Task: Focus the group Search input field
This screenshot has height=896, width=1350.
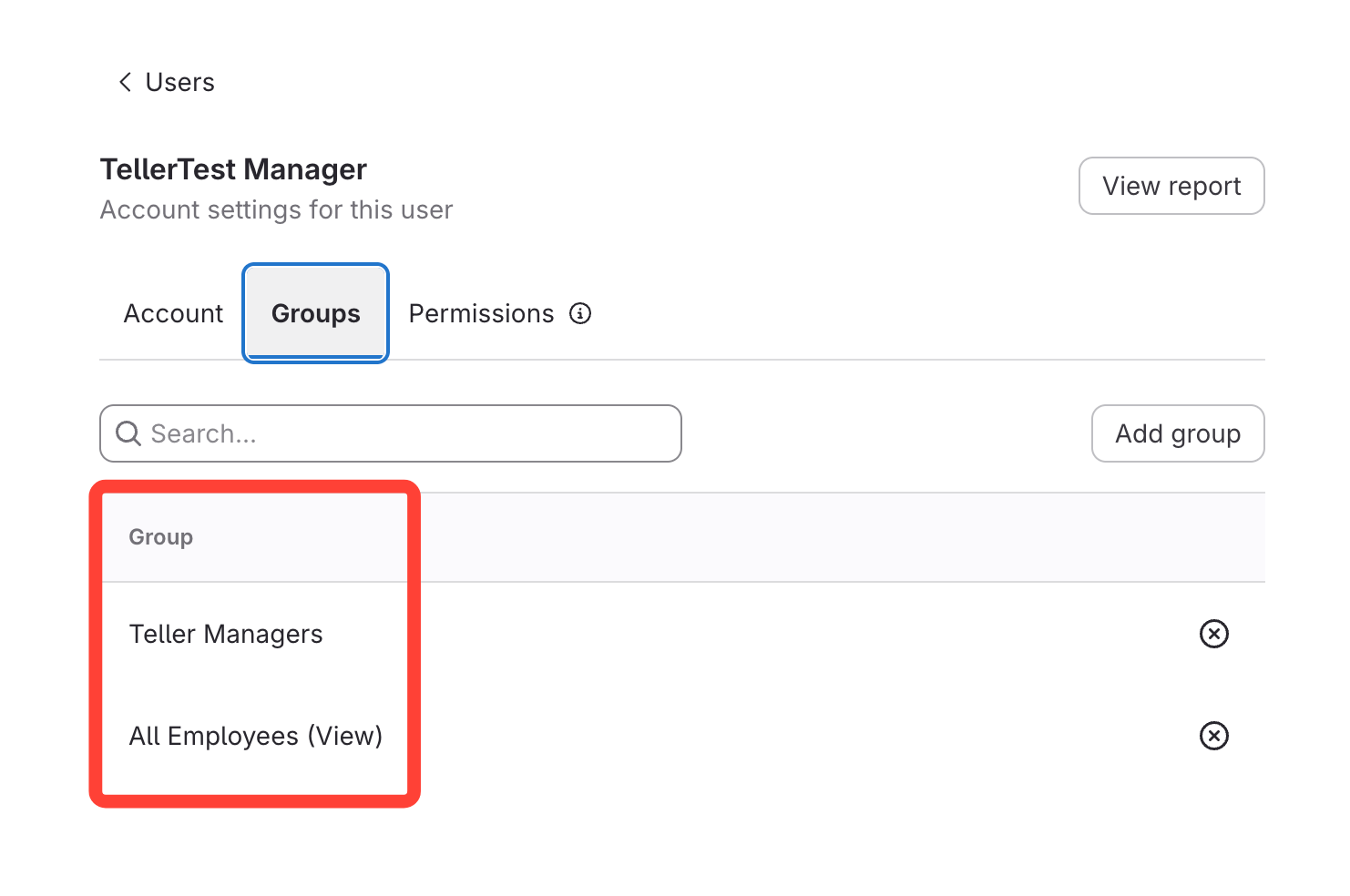Action: [x=410, y=433]
